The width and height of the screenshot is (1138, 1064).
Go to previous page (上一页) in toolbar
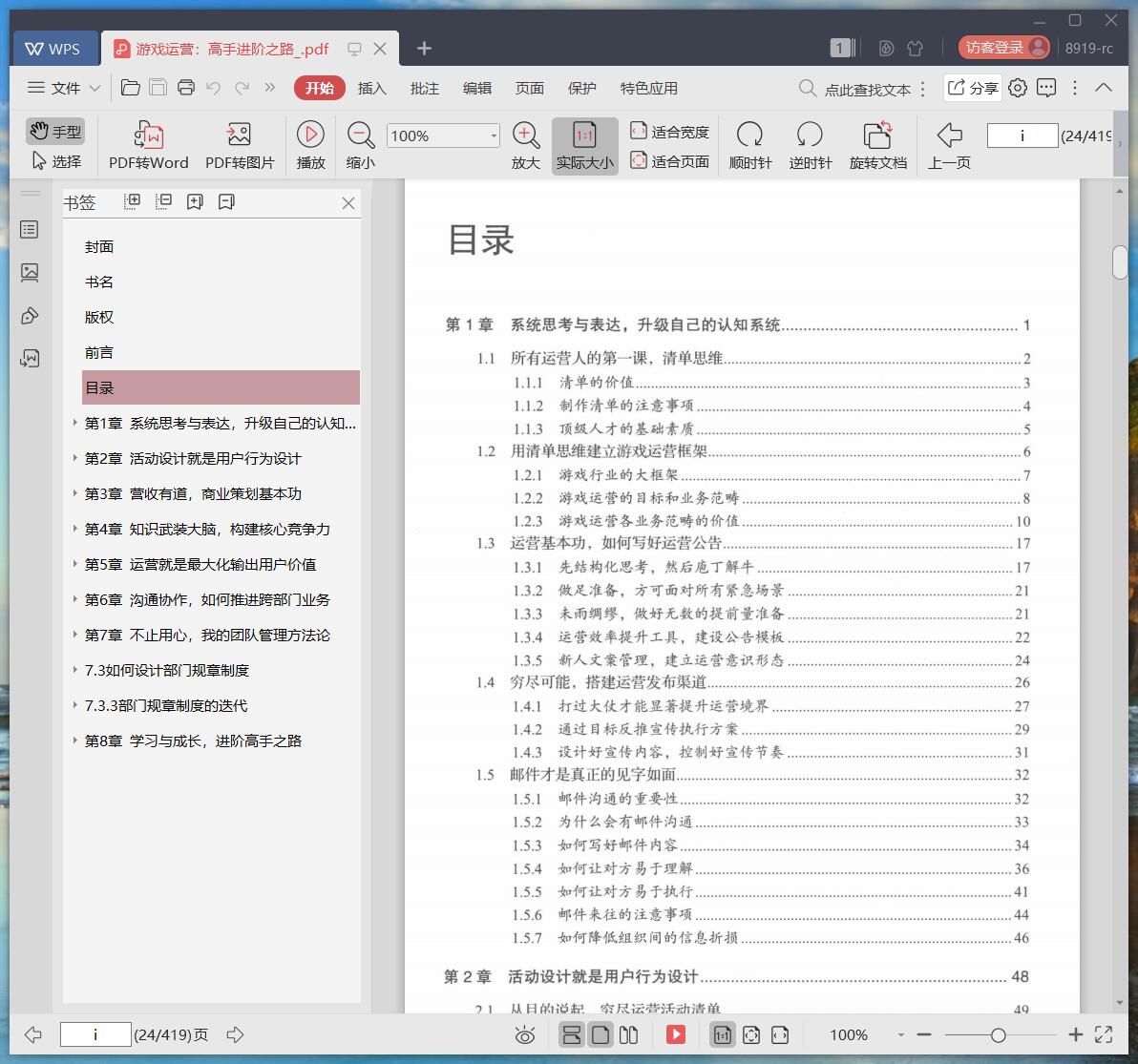pyautogui.click(x=949, y=146)
